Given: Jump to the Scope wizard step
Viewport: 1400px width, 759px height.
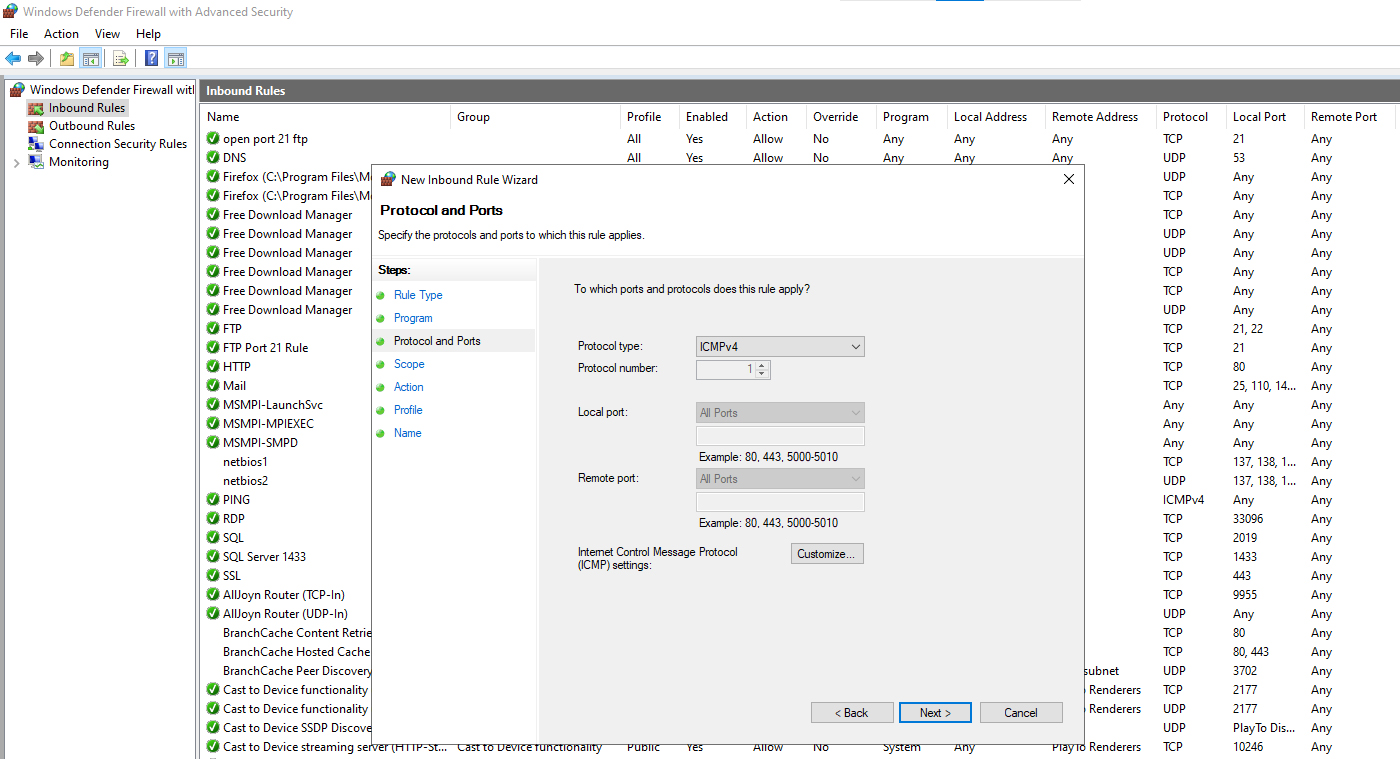Looking at the screenshot, I should [408, 364].
